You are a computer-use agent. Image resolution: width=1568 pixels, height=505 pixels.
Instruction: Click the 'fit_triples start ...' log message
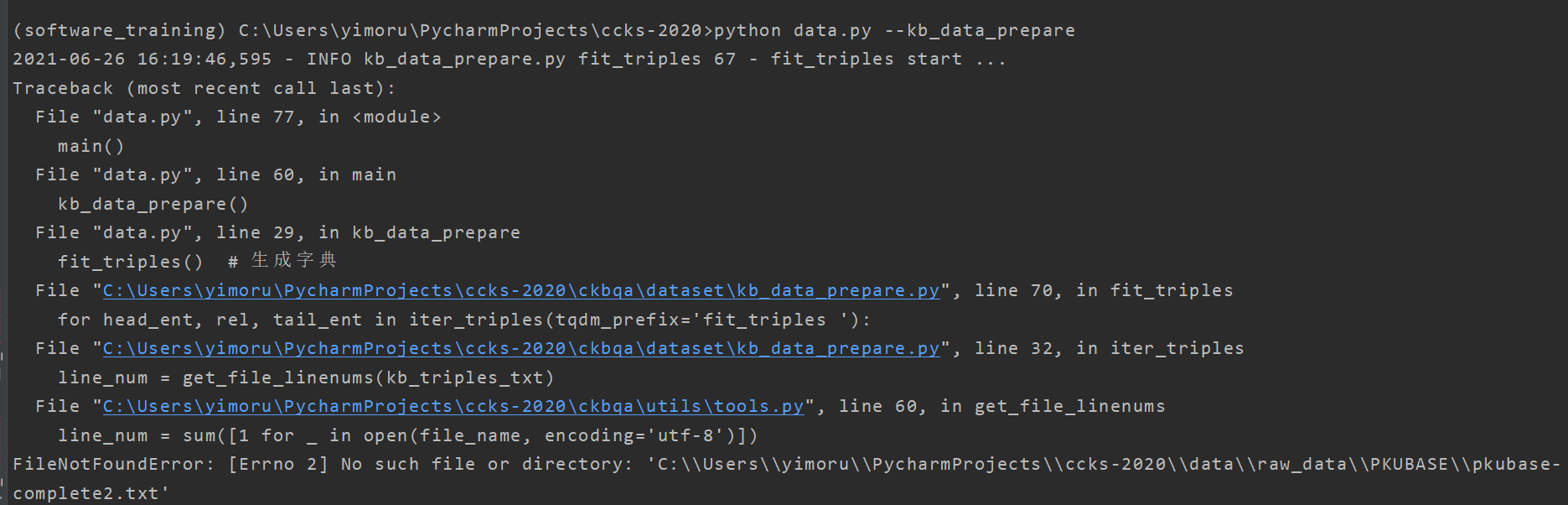(x=887, y=59)
